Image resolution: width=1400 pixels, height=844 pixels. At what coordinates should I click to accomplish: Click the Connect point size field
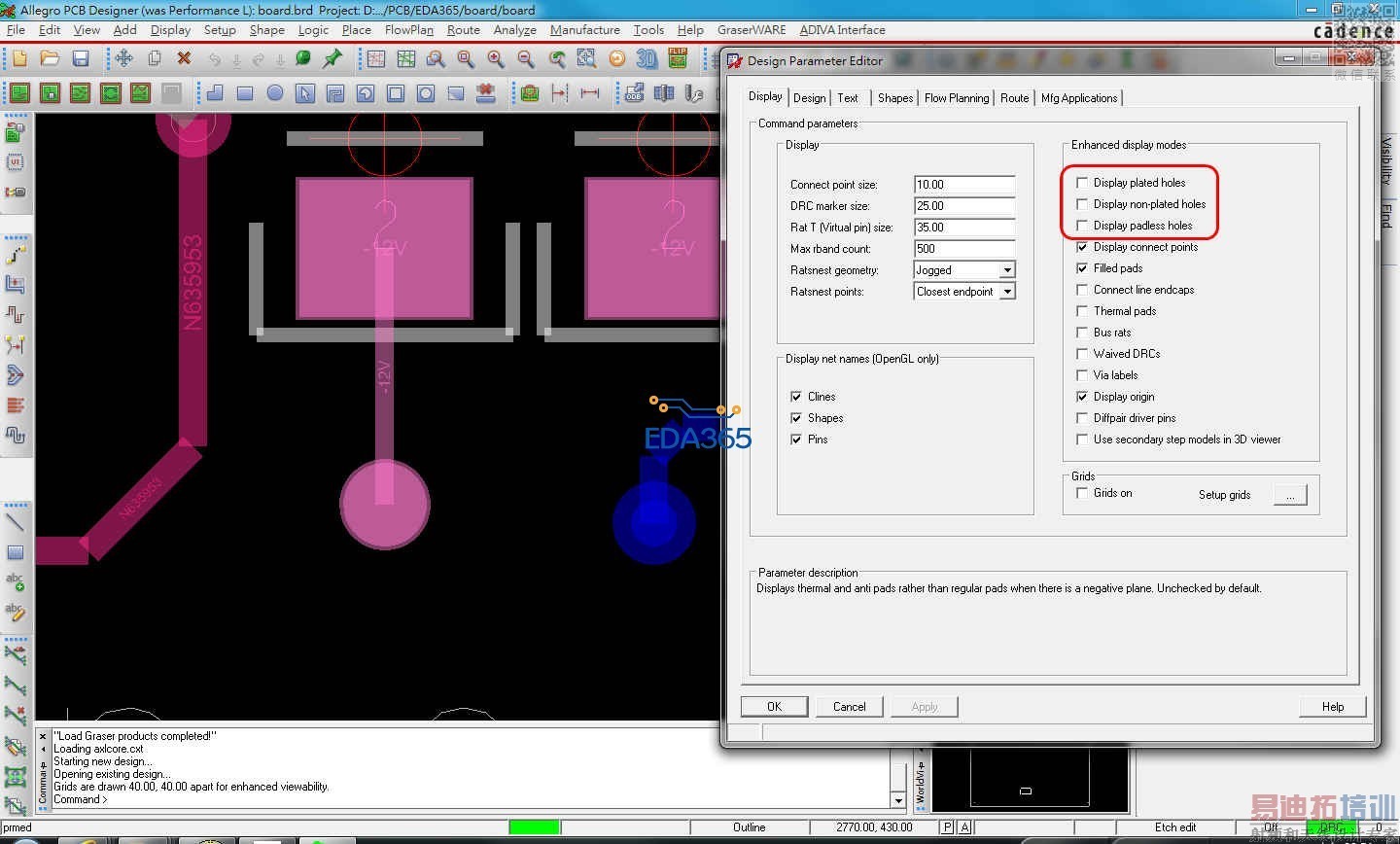[x=964, y=185]
